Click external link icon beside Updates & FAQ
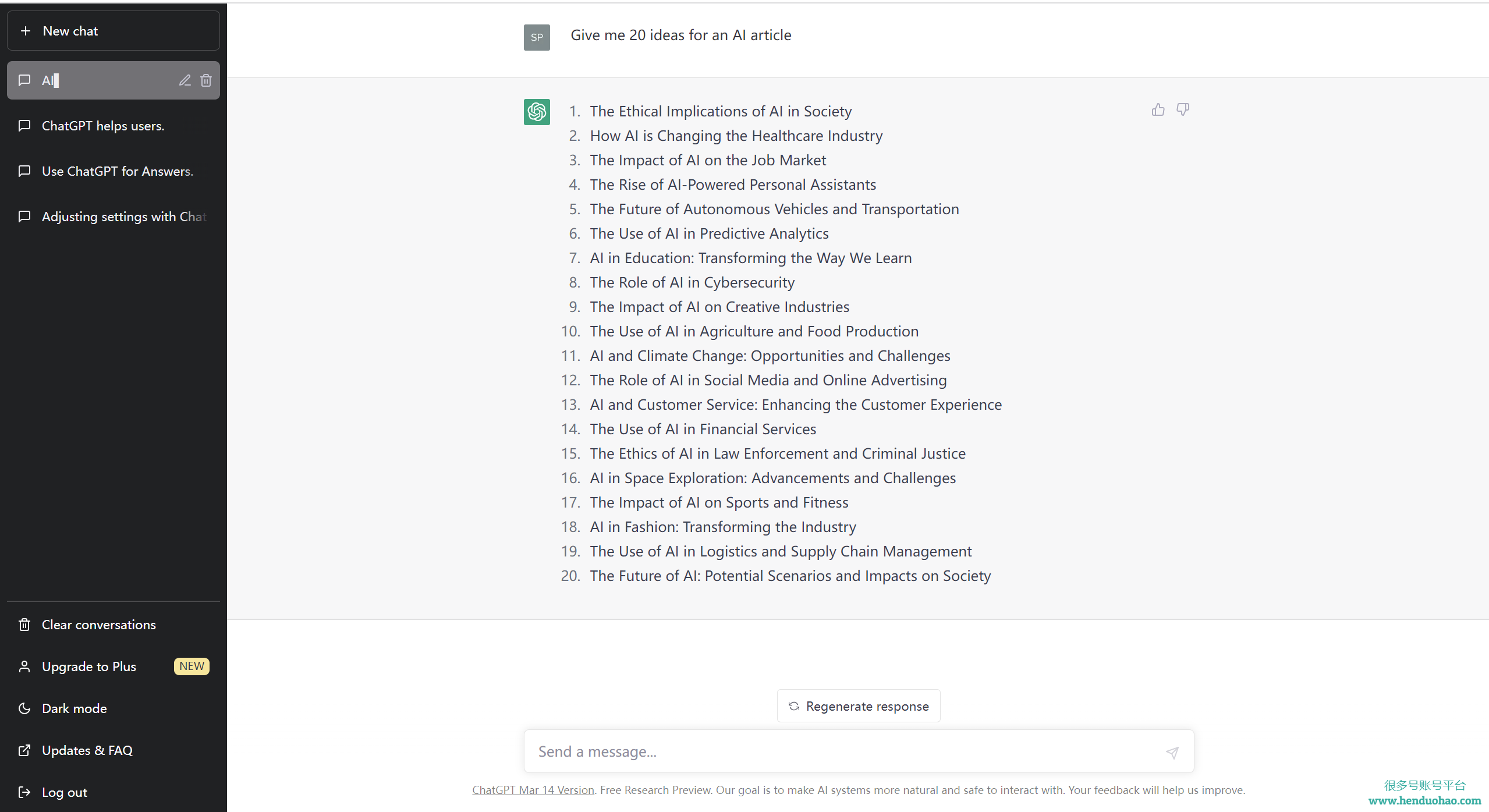Viewport: 1489px width, 812px height. pyautogui.click(x=24, y=750)
